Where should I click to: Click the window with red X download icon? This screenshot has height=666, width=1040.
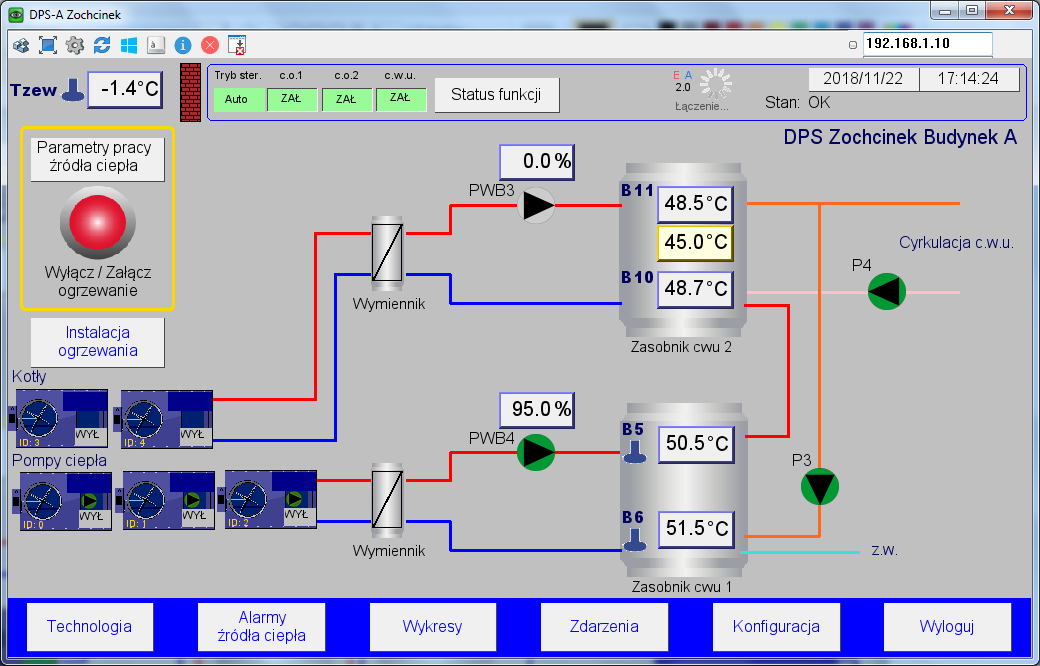pyautogui.click(x=237, y=45)
